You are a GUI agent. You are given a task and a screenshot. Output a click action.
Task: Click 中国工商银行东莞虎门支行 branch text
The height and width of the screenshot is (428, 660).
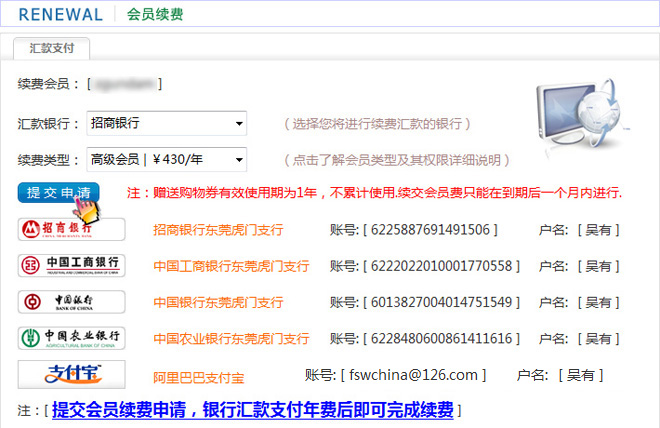pos(231,266)
